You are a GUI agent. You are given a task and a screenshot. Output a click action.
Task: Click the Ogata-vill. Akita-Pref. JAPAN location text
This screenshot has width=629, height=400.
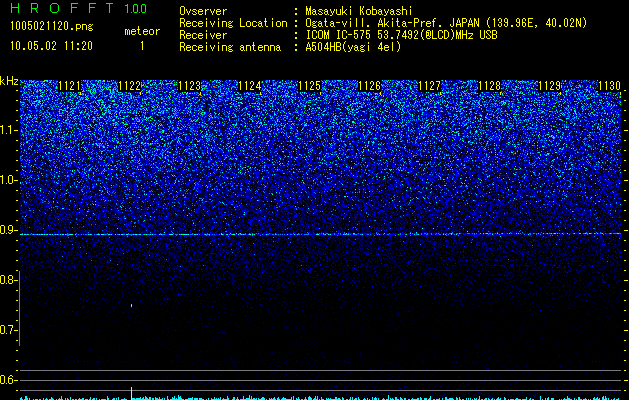446,23
